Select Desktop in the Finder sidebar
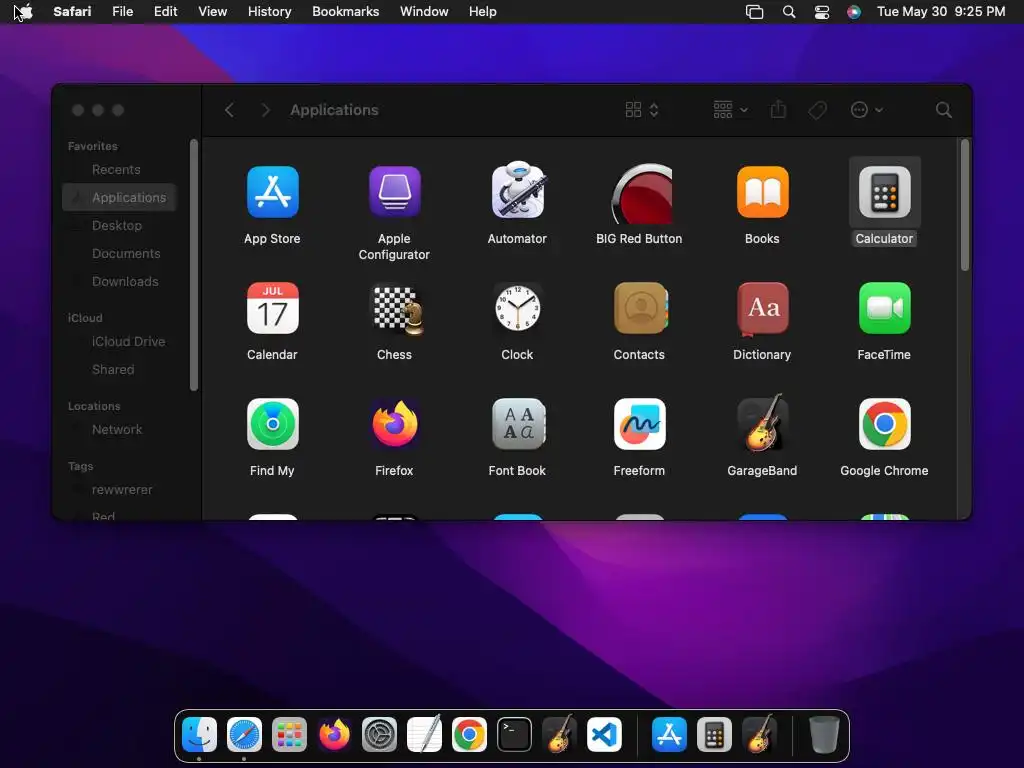Screen dimensions: 1024x768 click(x=119, y=225)
